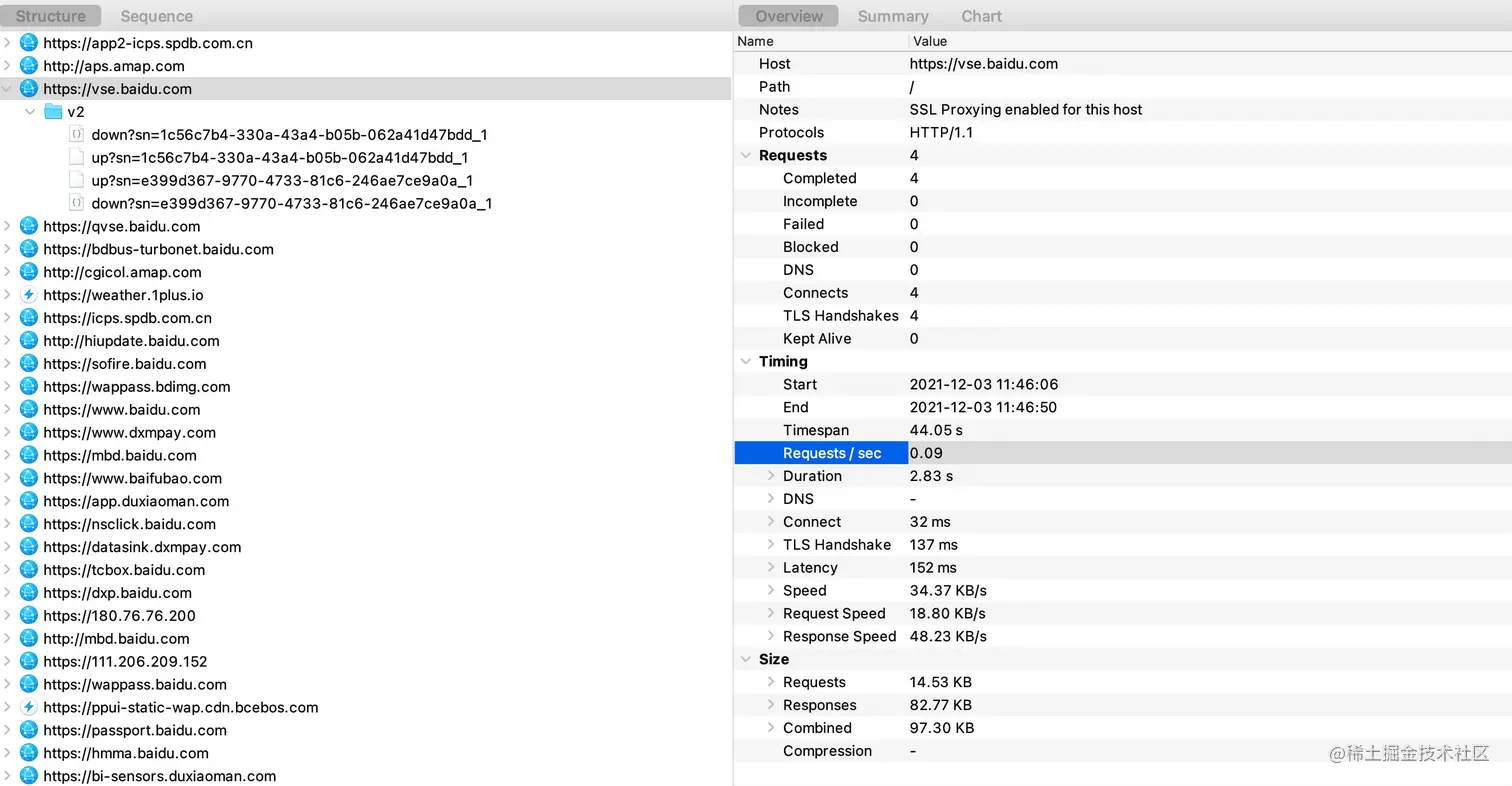The height and width of the screenshot is (786, 1512).
Task: Select the https://dxp.baidu.com host
Action: pos(117,593)
